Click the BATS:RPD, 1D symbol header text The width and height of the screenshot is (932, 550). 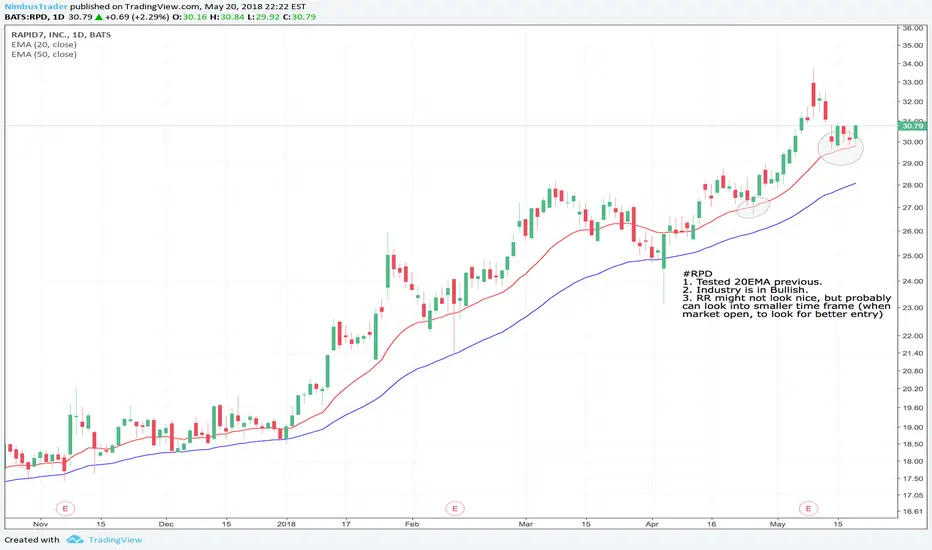click(34, 17)
